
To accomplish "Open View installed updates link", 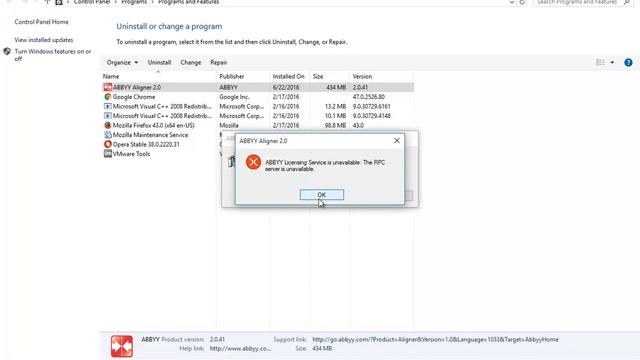I will (x=44, y=40).
